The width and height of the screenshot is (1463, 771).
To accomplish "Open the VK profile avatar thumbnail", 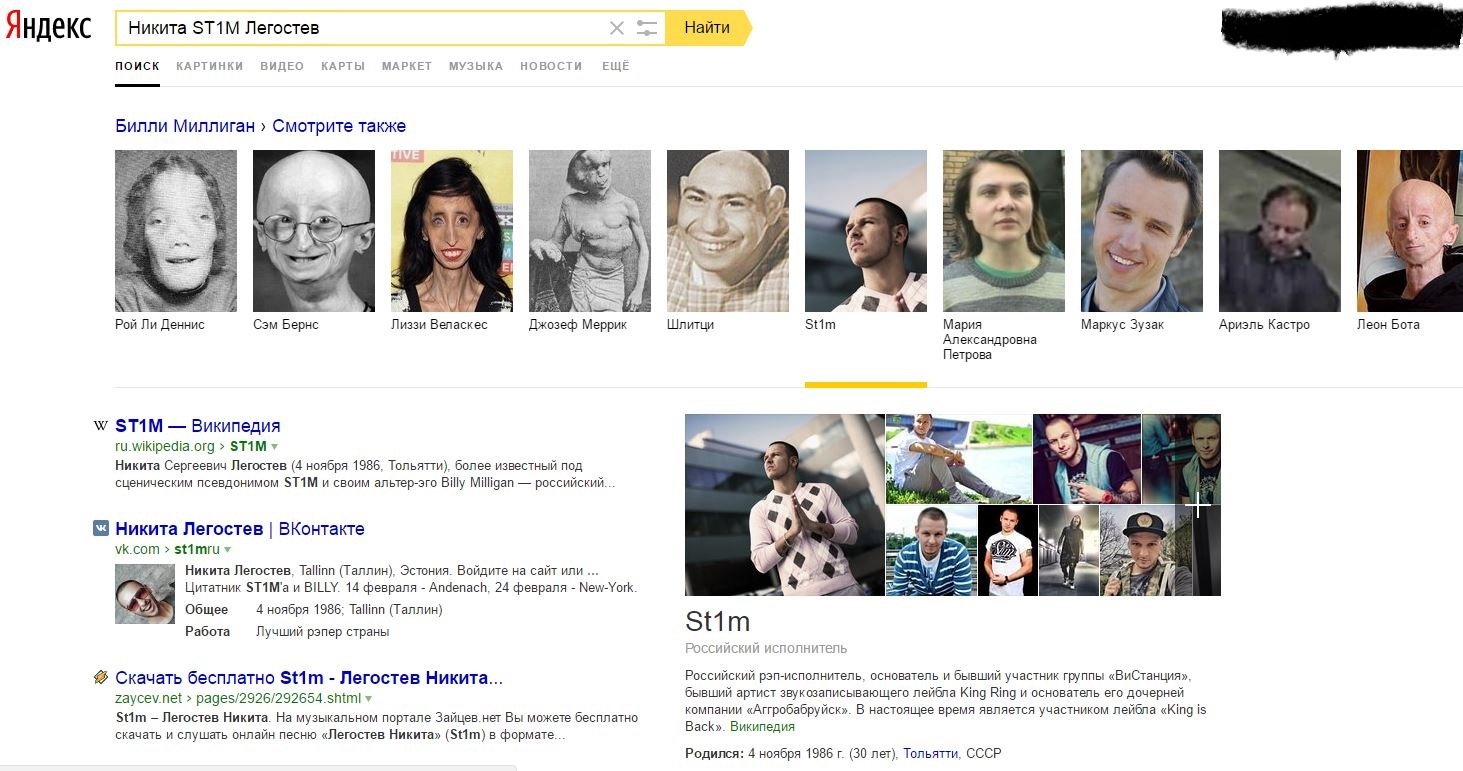I will (145, 594).
